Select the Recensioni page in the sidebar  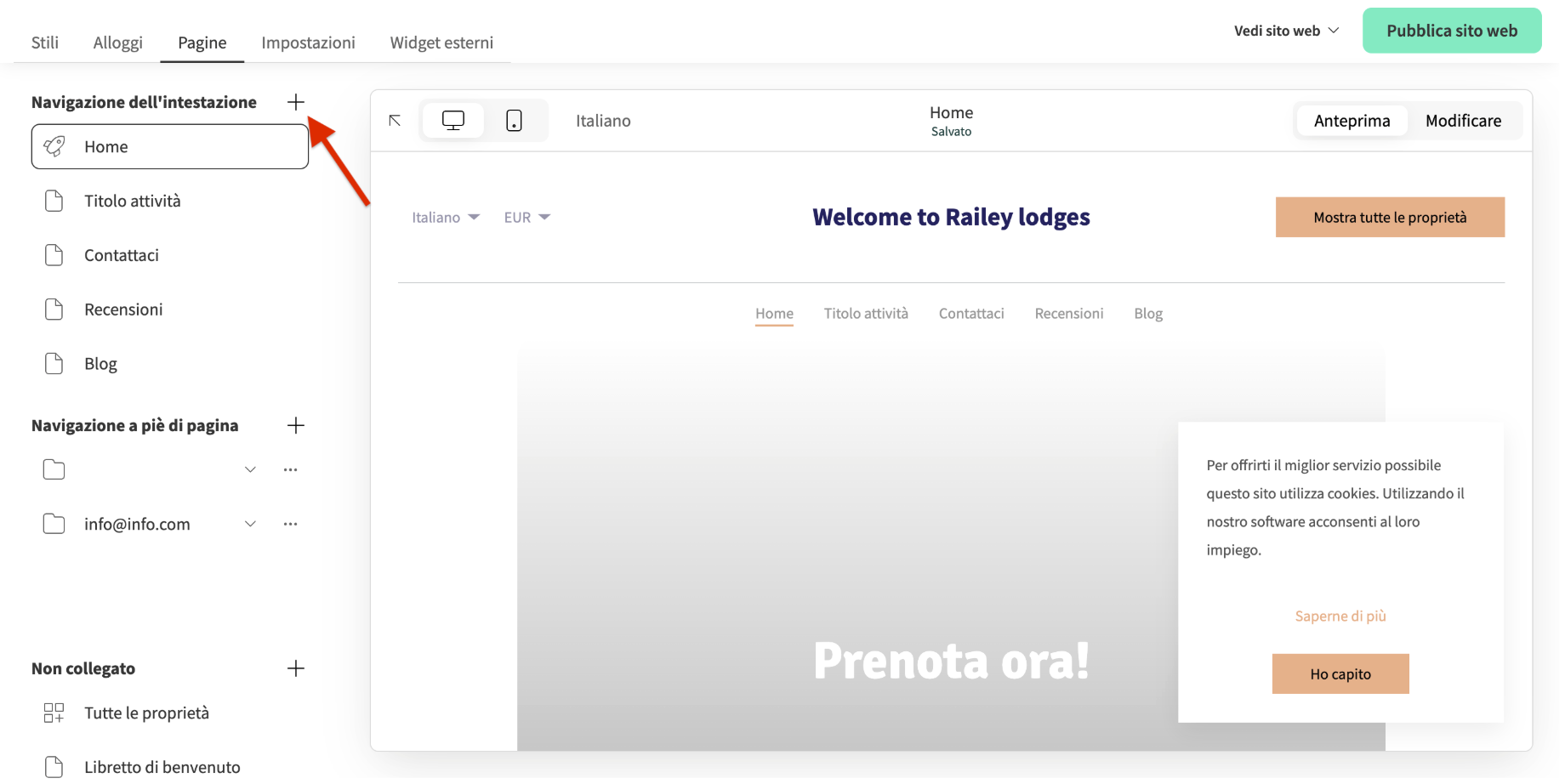123,309
